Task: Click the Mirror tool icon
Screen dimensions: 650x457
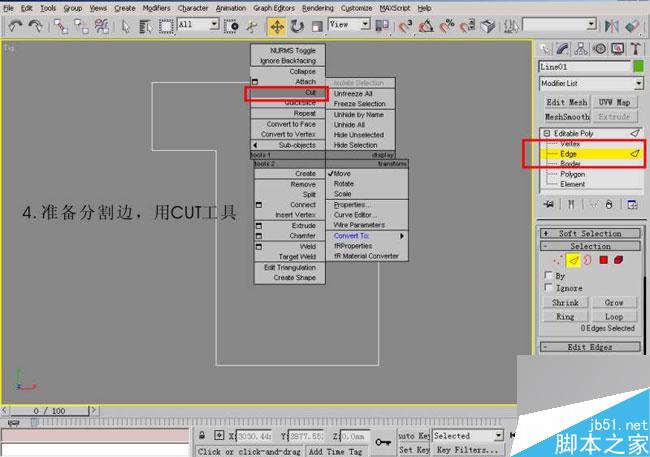Action: 611,26
